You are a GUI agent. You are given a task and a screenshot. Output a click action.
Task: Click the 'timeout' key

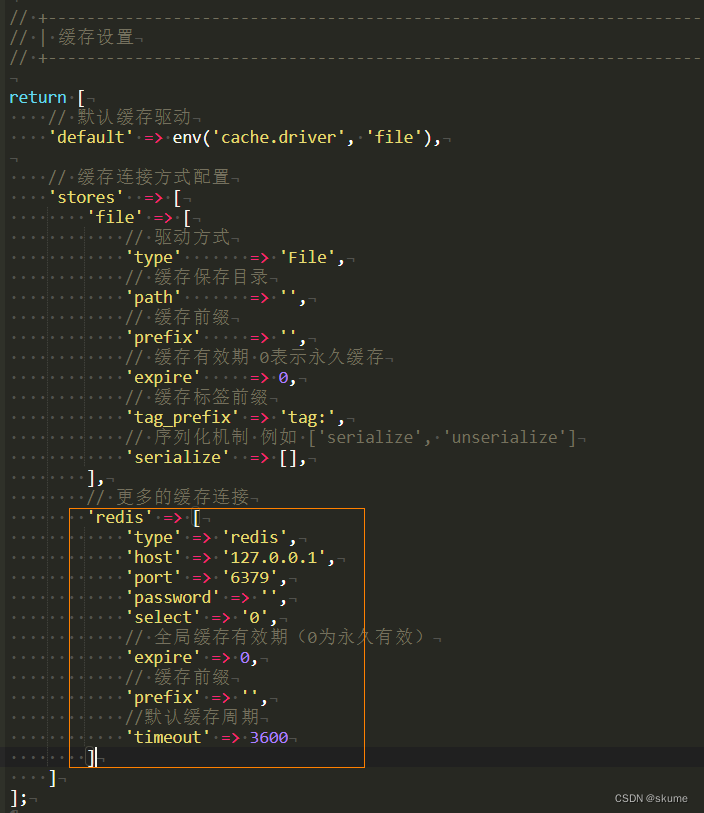click(x=168, y=737)
